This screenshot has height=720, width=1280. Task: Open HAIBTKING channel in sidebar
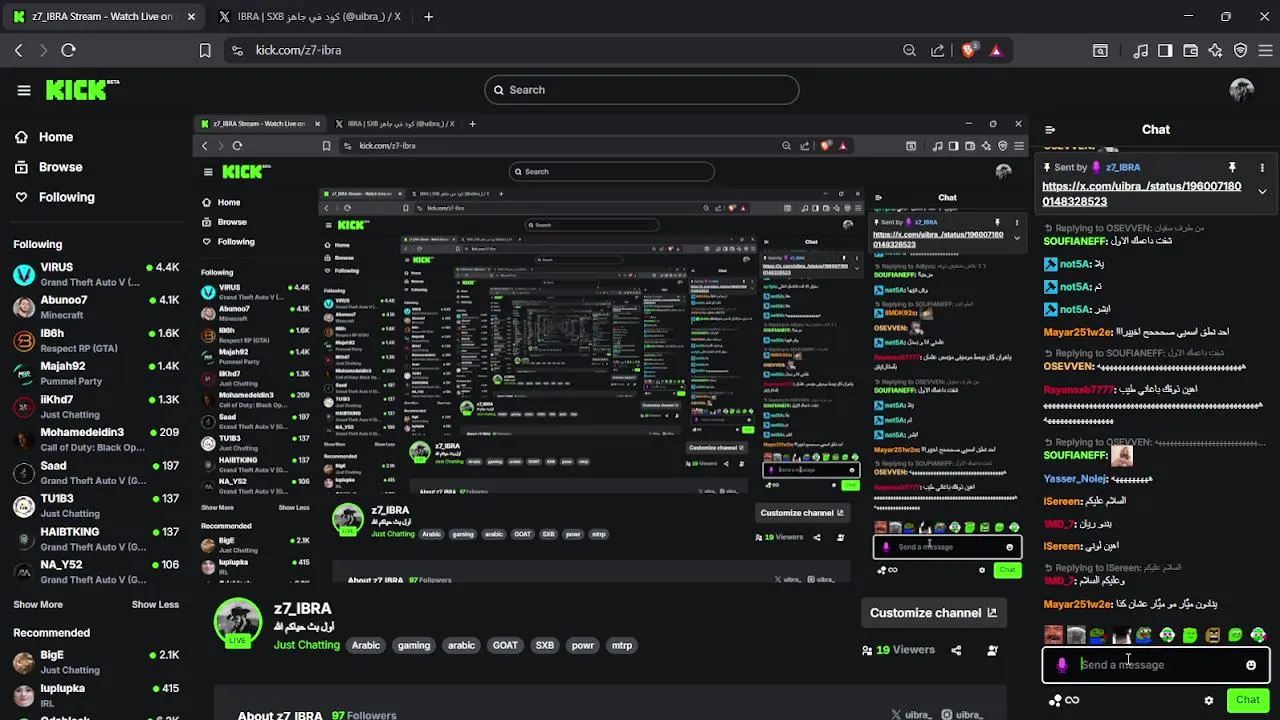click(x=96, y=538)
